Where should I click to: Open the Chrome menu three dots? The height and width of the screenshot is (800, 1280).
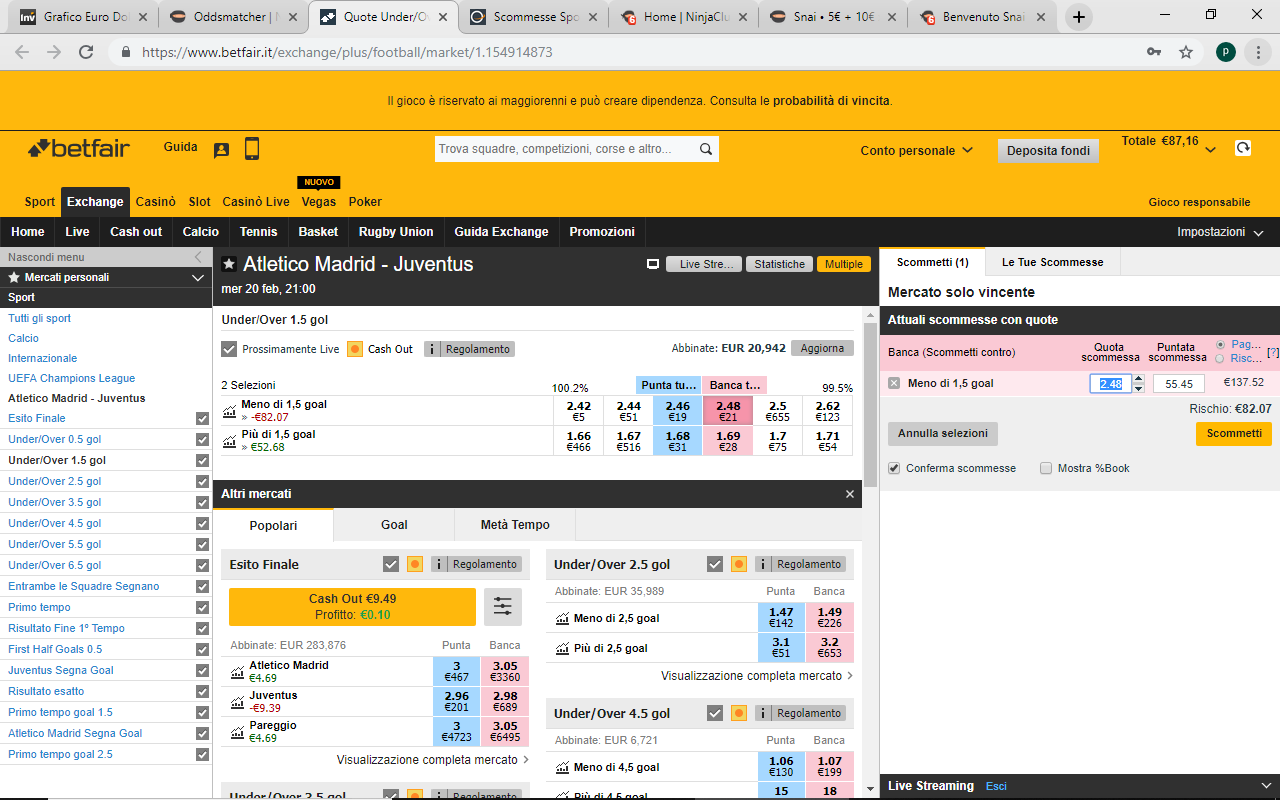pyautogui.click(x=1257, y=52)
